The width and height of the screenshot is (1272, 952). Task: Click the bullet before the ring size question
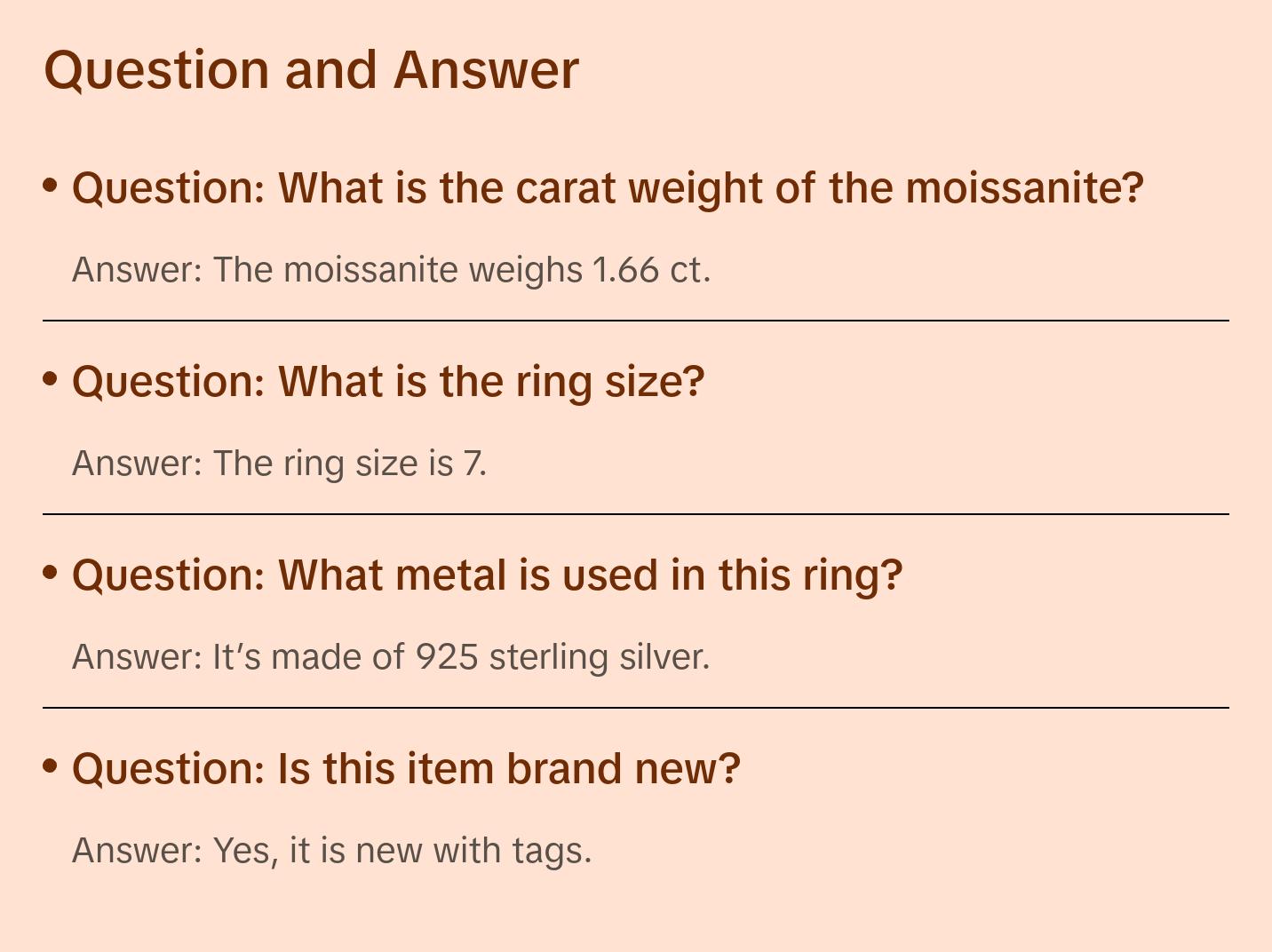[51, 379]
